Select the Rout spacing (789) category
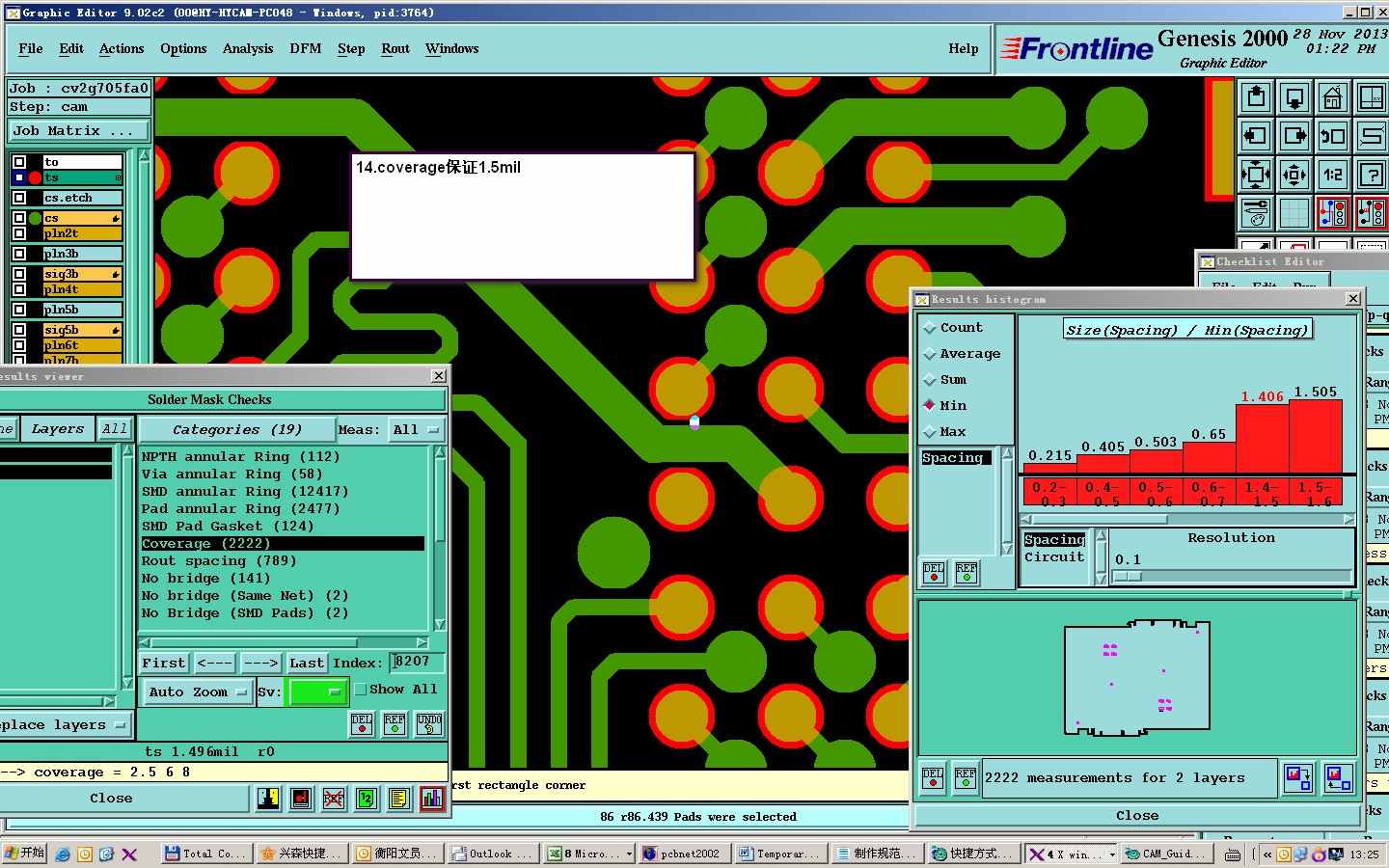The height and width of the screenshot is (868, 1389). [x=283, y=561]
